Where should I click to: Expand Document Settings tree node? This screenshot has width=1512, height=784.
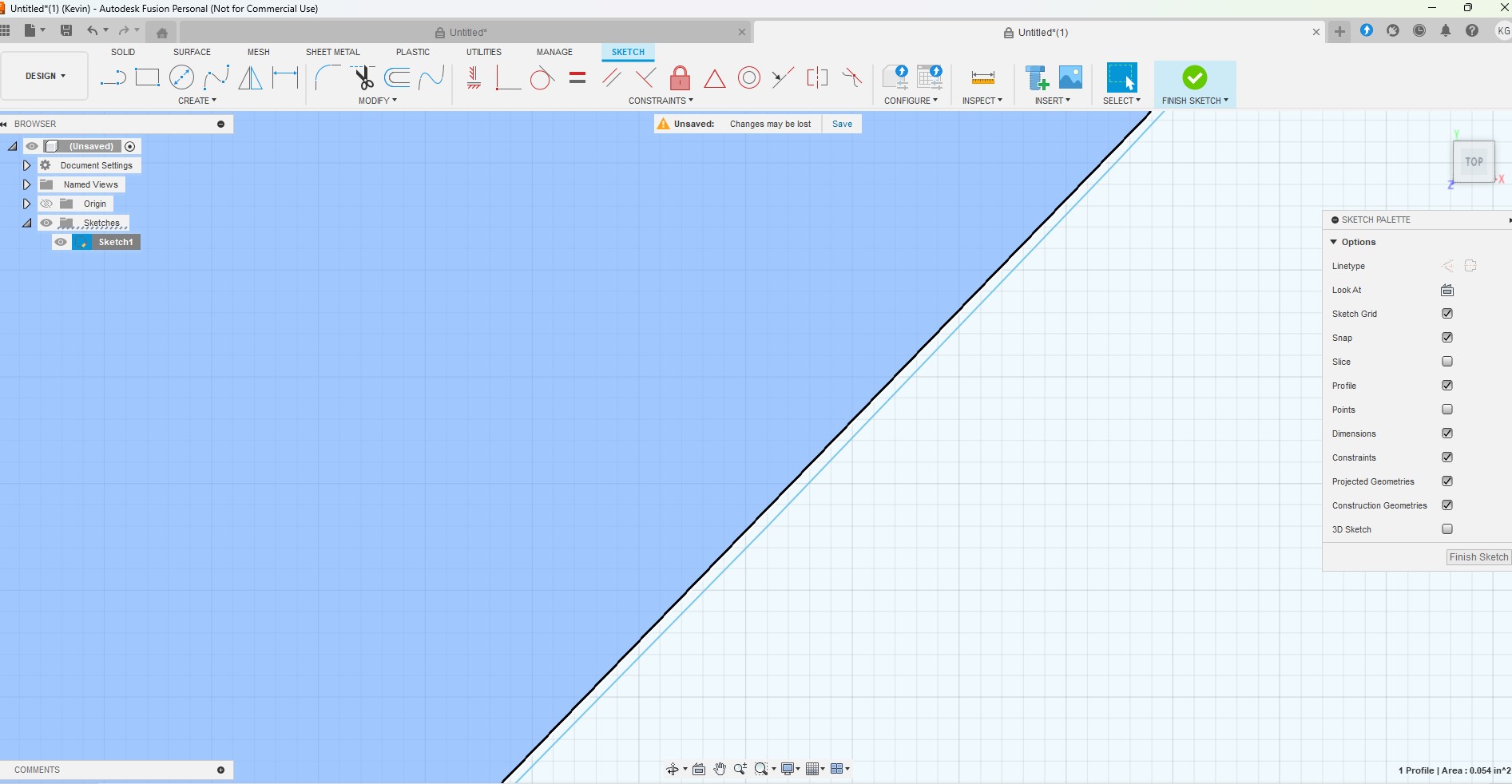(x=26, y=165)
